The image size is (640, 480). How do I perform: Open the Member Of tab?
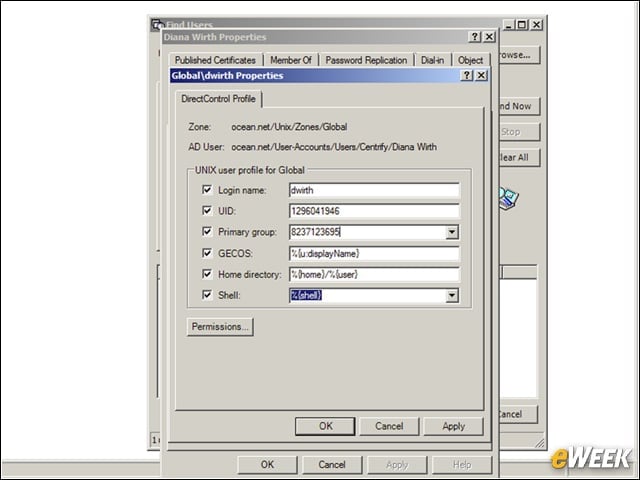291,60
